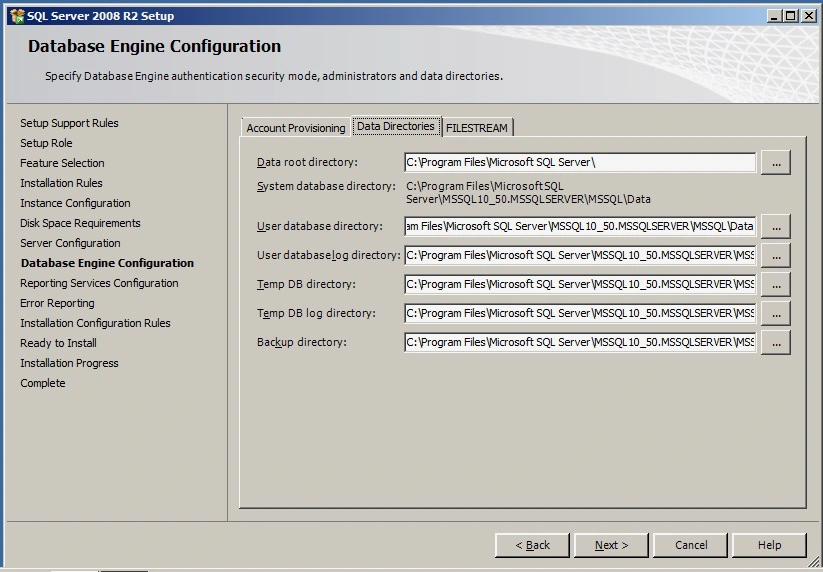The image size is (823, 572).
Task: Open setup Help
Action: pos(769,545)
